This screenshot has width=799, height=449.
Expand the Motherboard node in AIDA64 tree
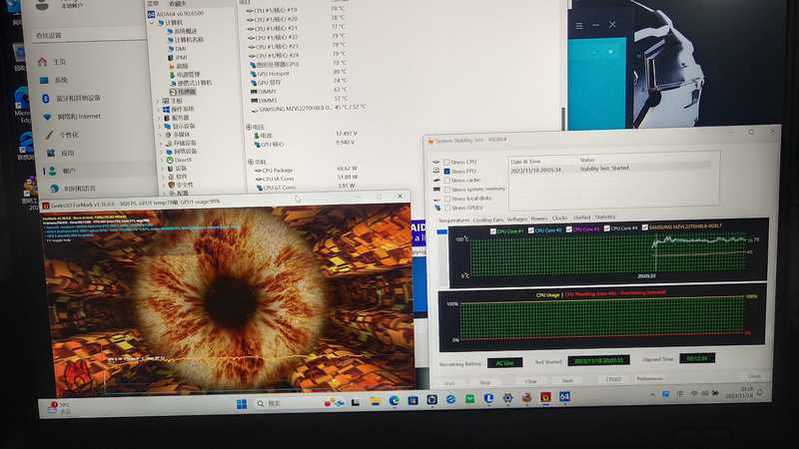coord(158,101)
